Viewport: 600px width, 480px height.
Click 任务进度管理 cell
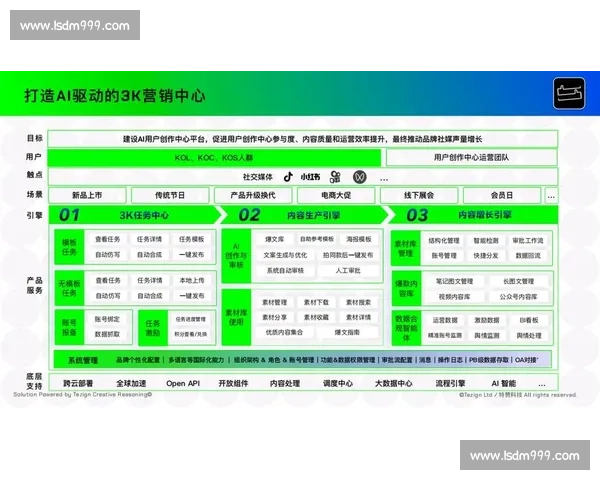[191, 319]
